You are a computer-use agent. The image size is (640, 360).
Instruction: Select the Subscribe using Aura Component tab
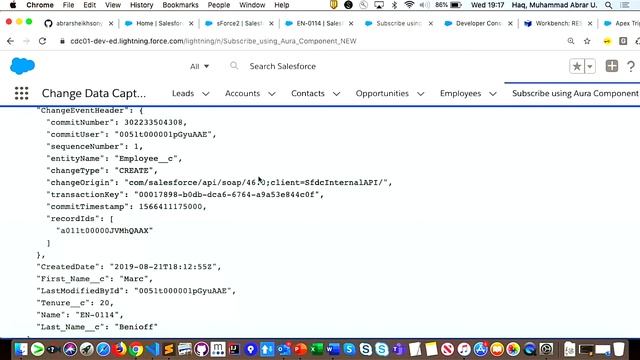coord(575,93)
